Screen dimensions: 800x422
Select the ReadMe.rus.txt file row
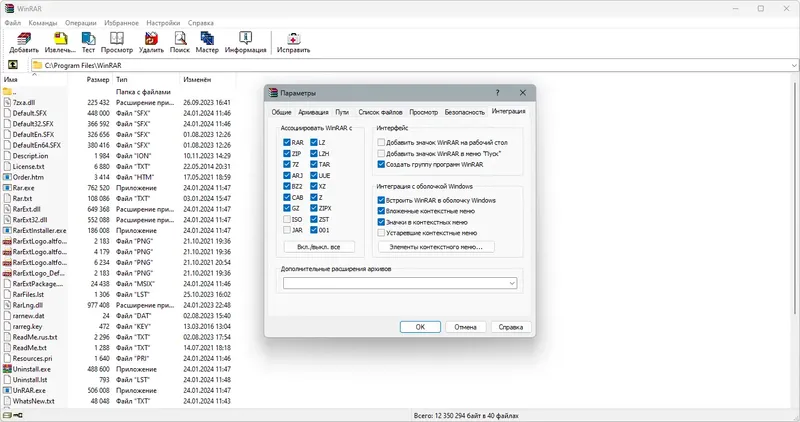[117, 337]
